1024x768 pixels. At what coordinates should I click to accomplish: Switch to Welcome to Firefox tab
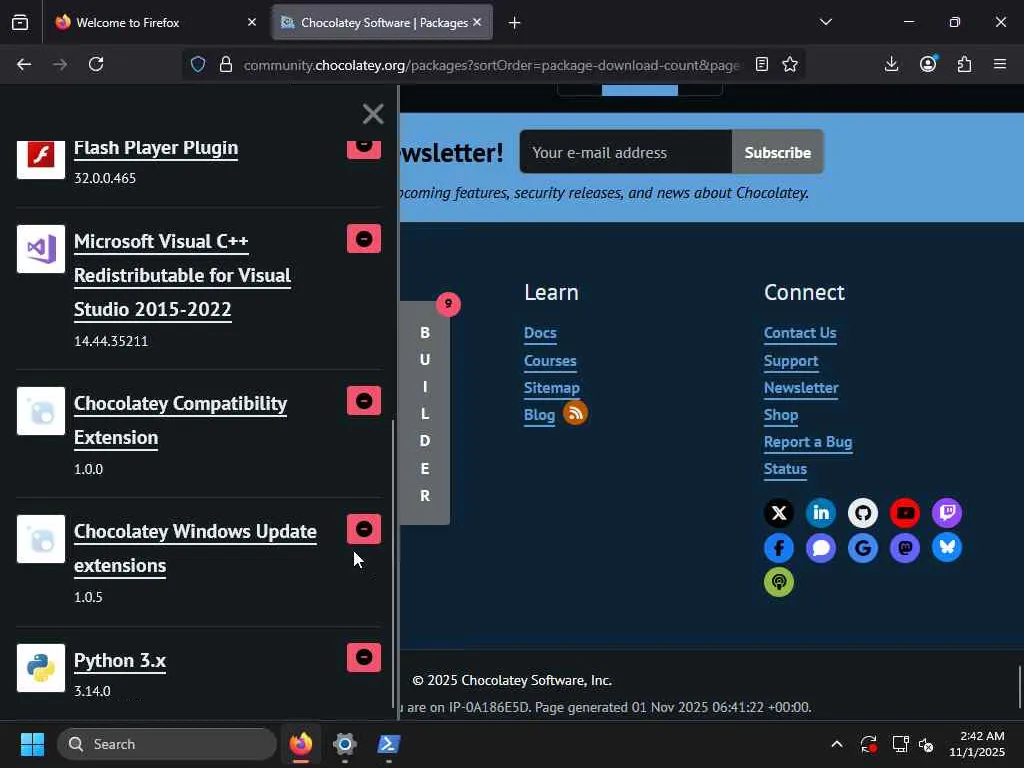point(155,22)
